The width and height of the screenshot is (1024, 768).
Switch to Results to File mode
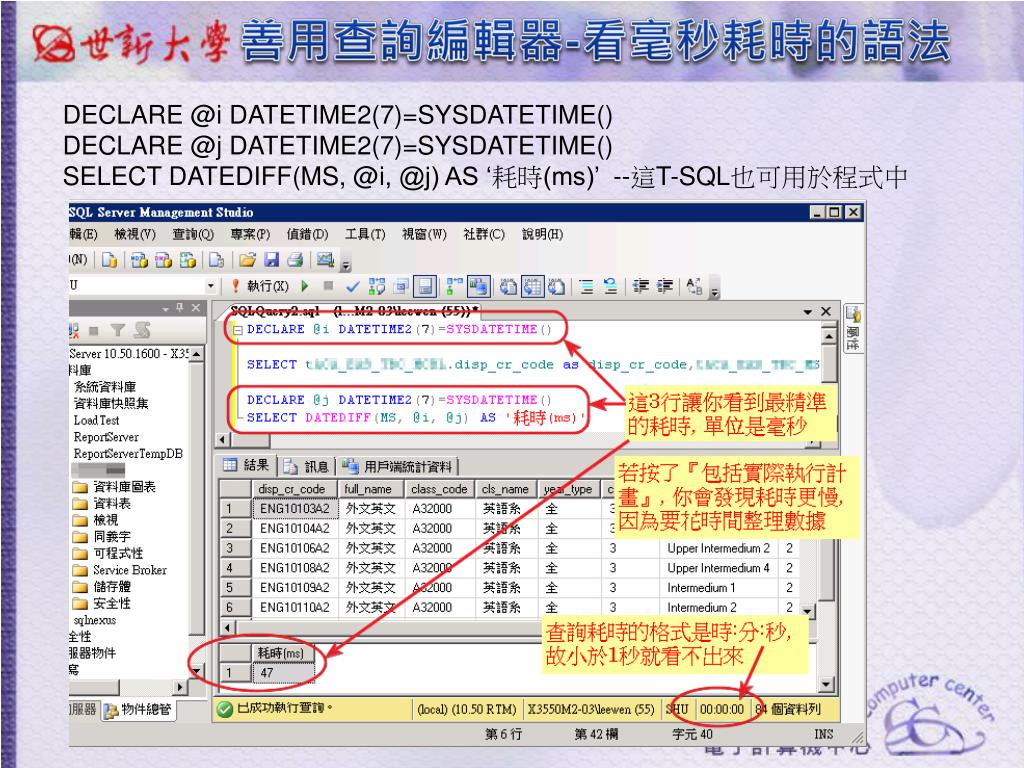click(x=556, y=286)
